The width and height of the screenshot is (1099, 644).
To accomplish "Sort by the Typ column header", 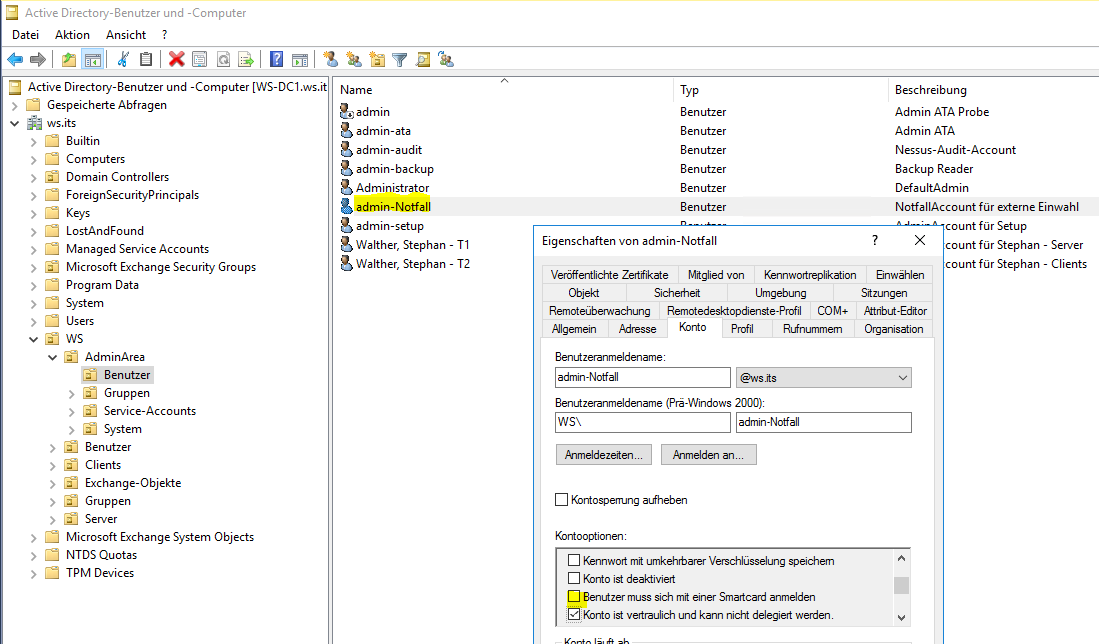I will tap(780, 90).
